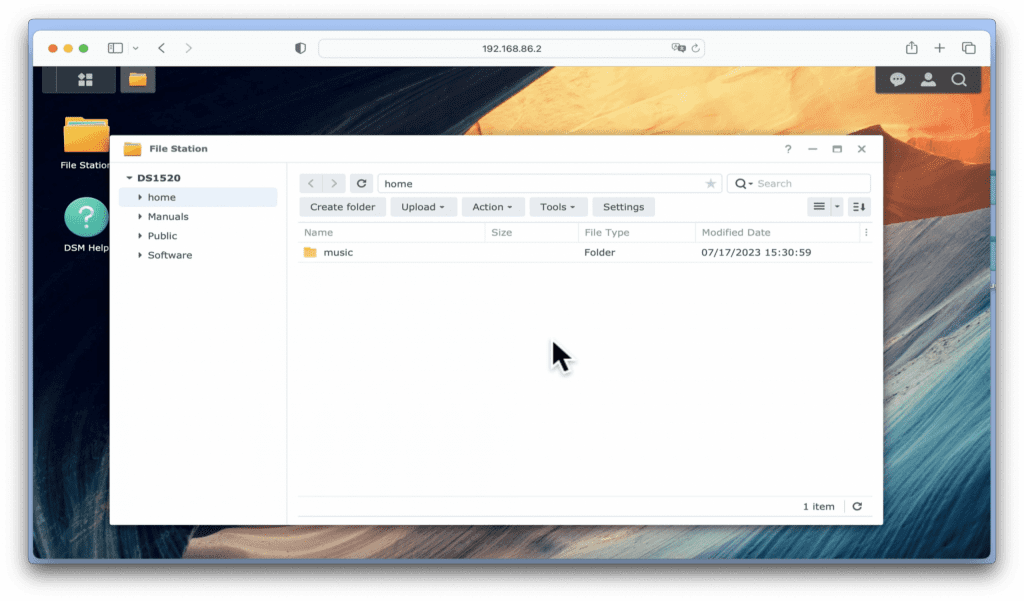Open the view mode dropdown arrow

[837, 207]
